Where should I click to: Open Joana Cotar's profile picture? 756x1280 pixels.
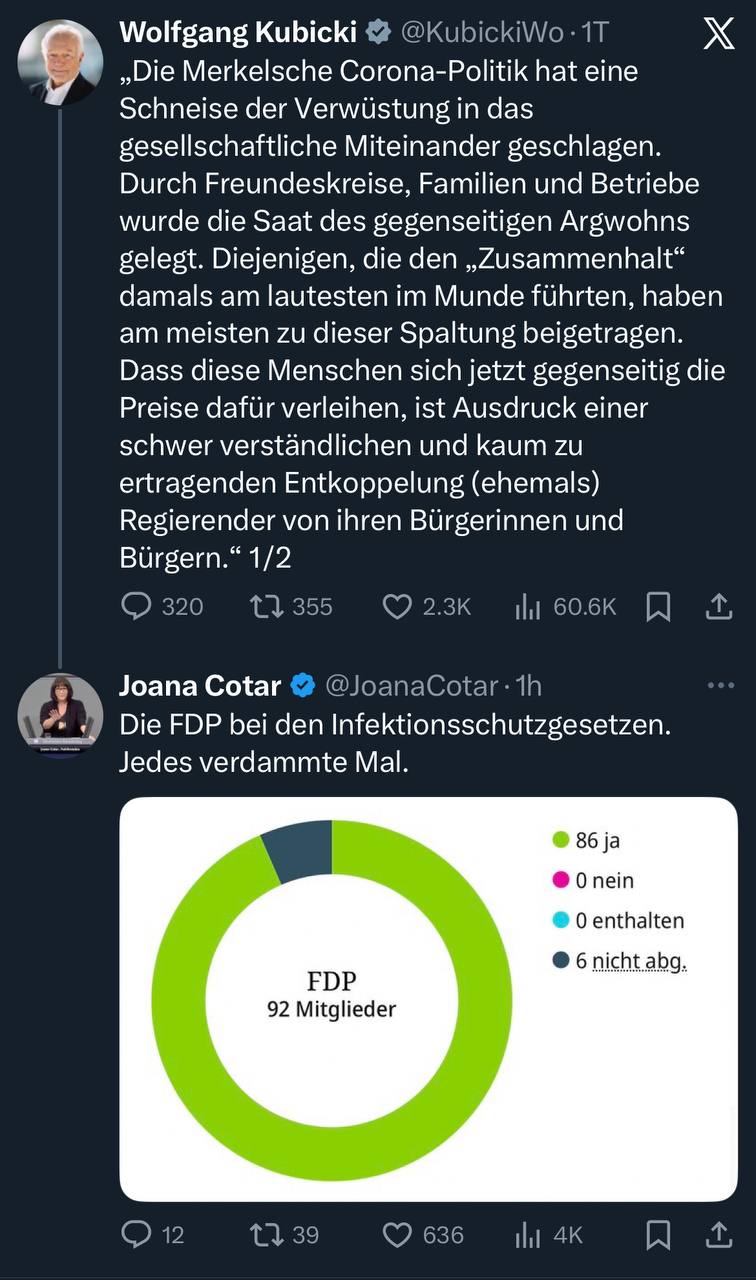point(60,716)
